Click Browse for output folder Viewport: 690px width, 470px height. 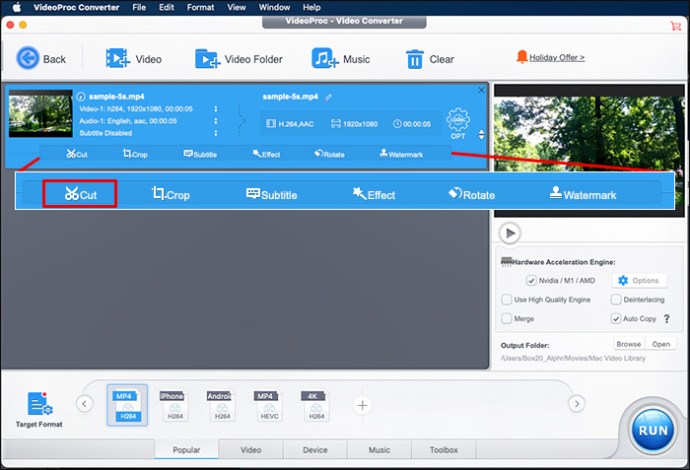click(x=628, y=344)
